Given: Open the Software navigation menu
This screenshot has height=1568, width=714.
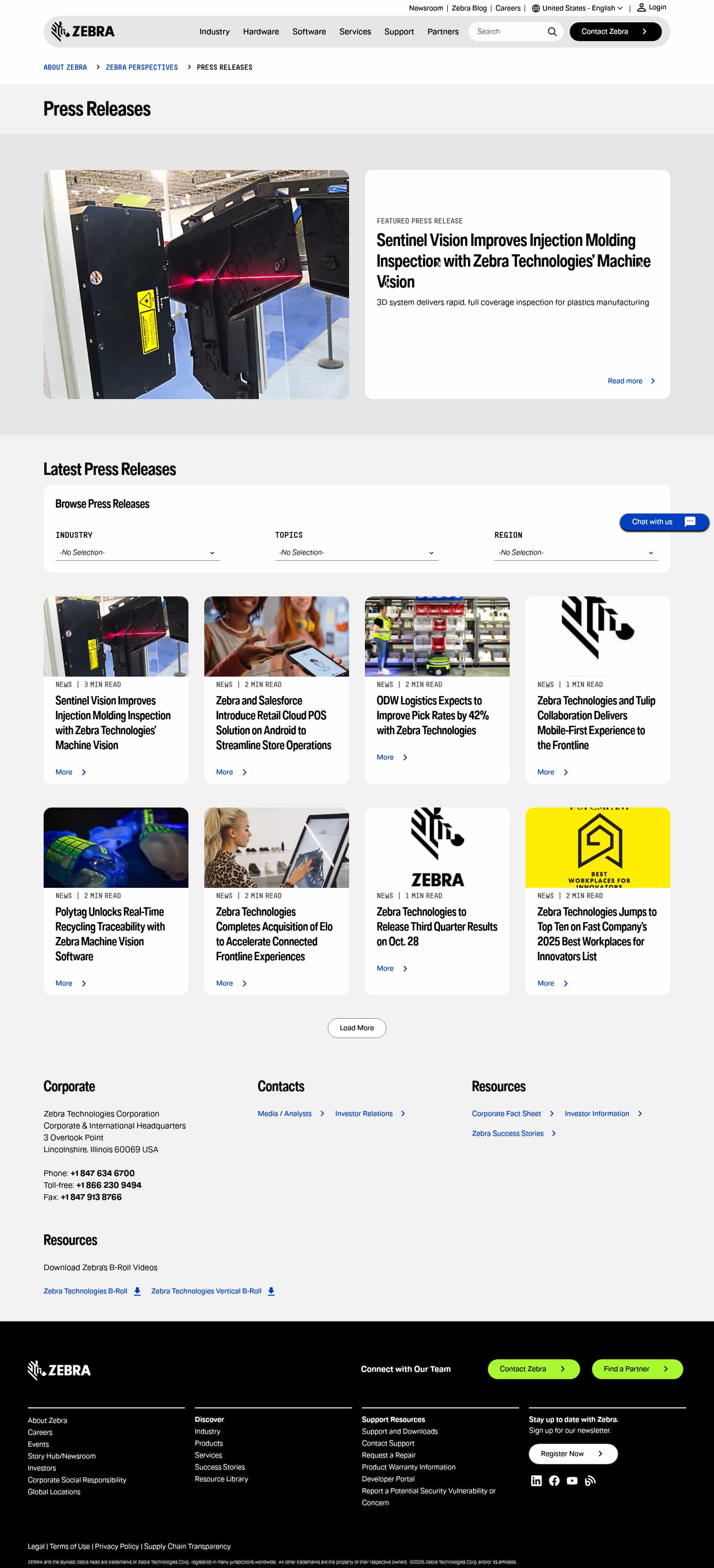Looking at the screenshot, I should point(309,32).
